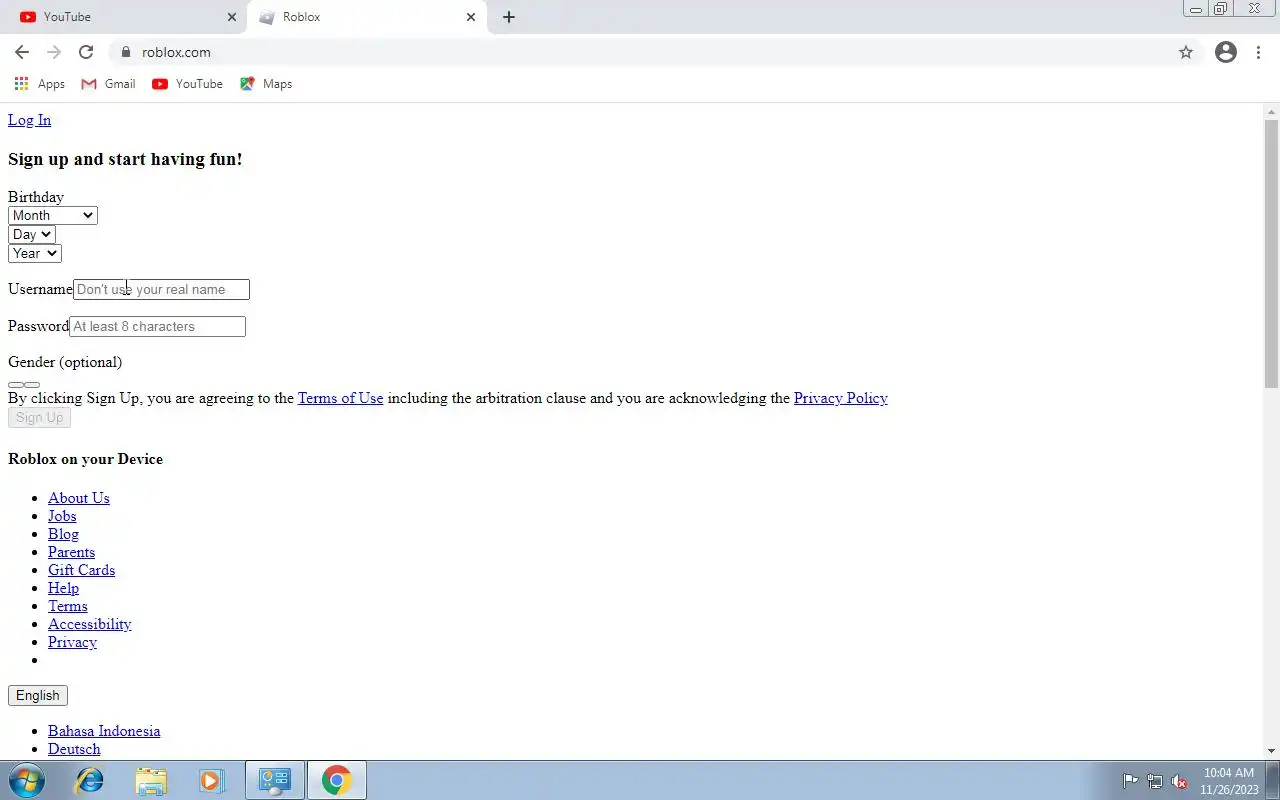This screenshot has width=1280, height=800.
Task: Close the Roblox tab
Action: [x=471, y=17]
